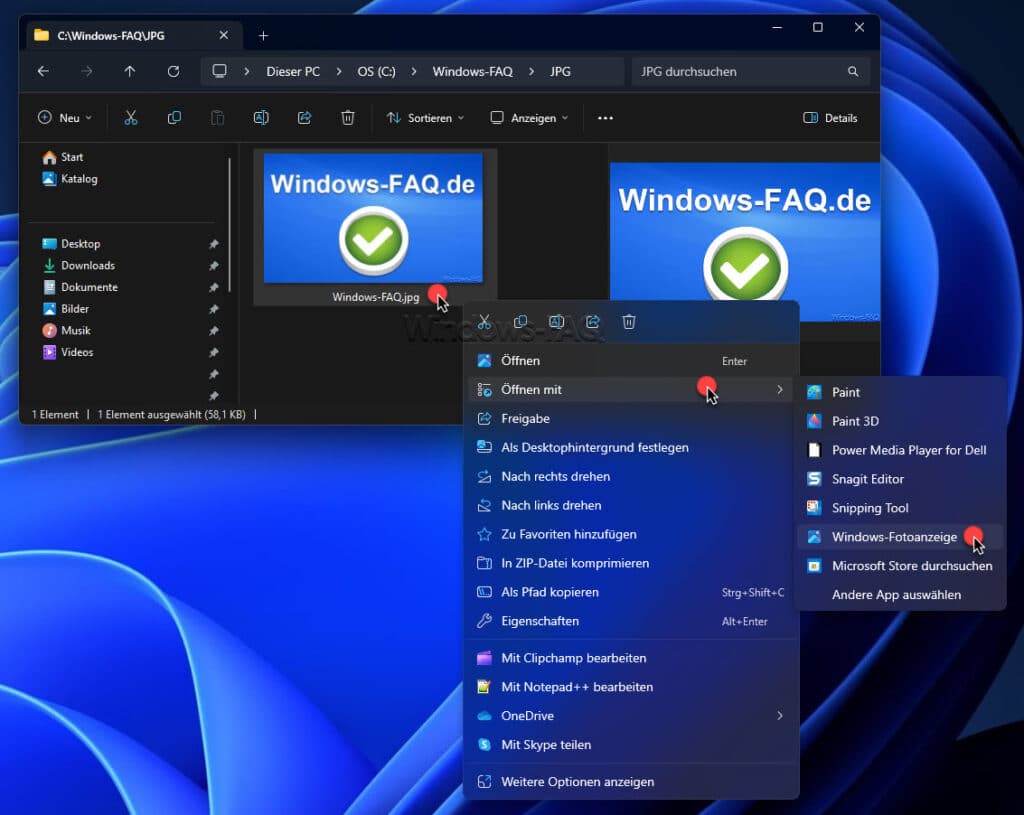The height and width of the screenshot is (815, 1024).
Task: Click Öffnen in context menu
Action: point(631,360)
